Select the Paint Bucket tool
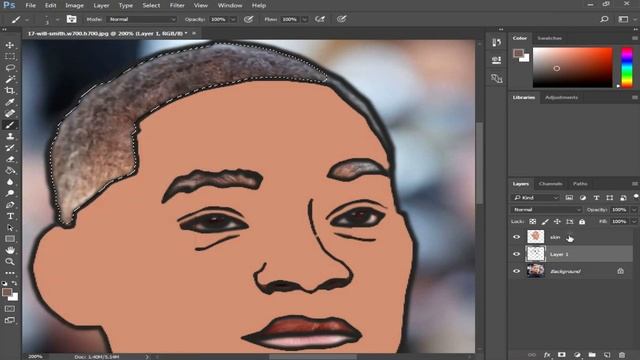Image resolution: width=640 pixels, height=360 pixels. (x=10, y=171)
